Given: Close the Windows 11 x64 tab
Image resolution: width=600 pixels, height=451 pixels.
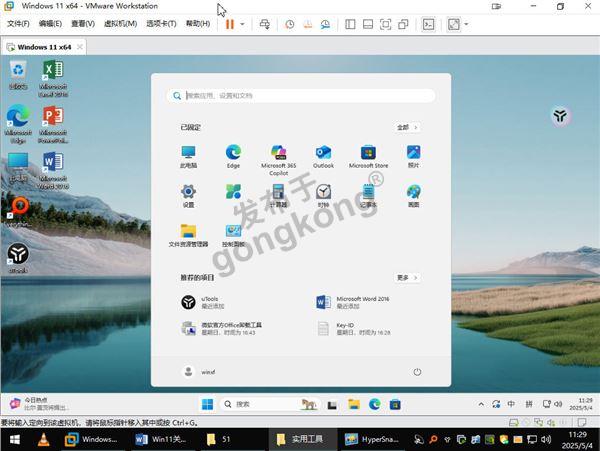Looking at the screenshot, I should pyautogui.click(x=80, y=47).
